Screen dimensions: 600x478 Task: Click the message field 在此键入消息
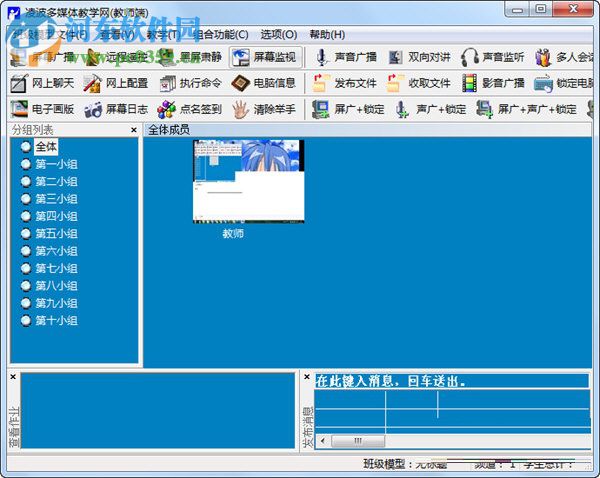452,381
